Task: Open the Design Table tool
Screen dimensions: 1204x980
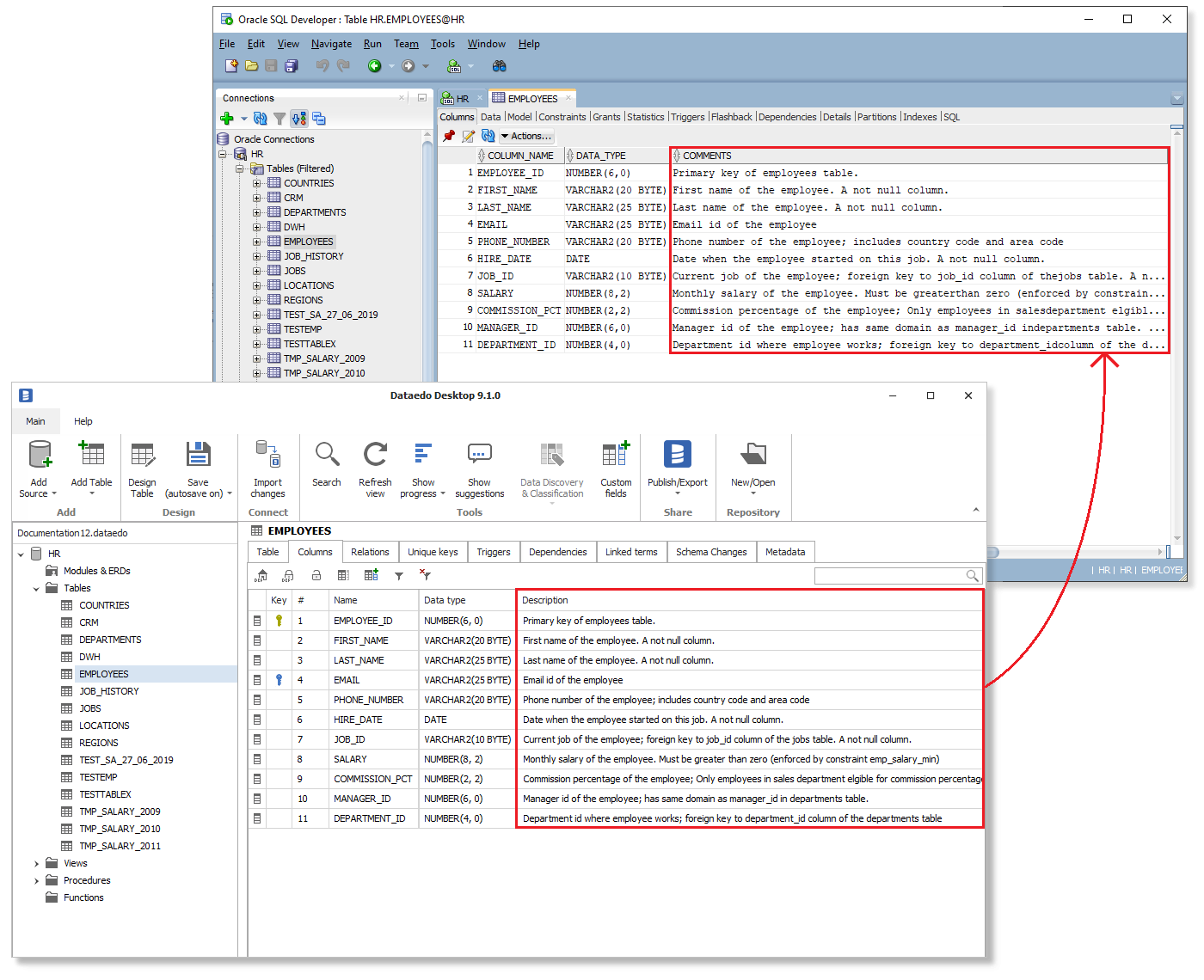Action: pos(142,469)
